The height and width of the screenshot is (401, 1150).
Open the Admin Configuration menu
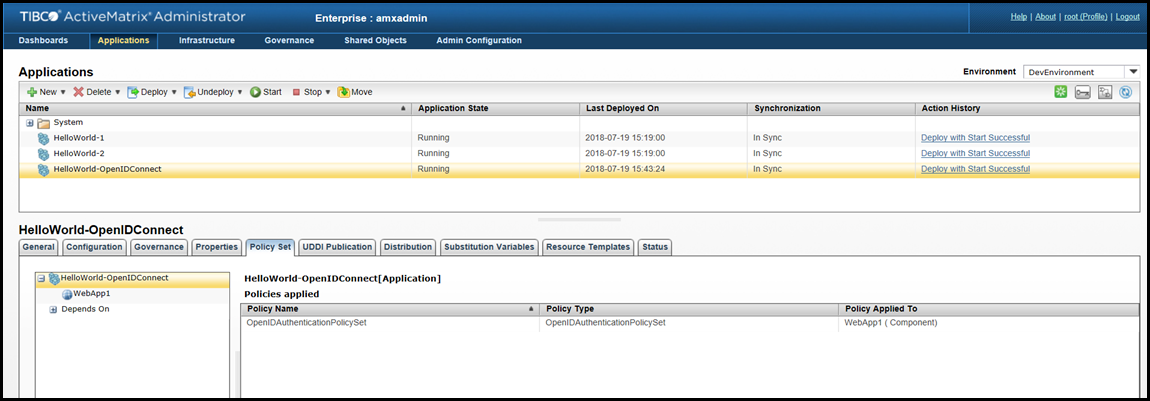(479, 40)
